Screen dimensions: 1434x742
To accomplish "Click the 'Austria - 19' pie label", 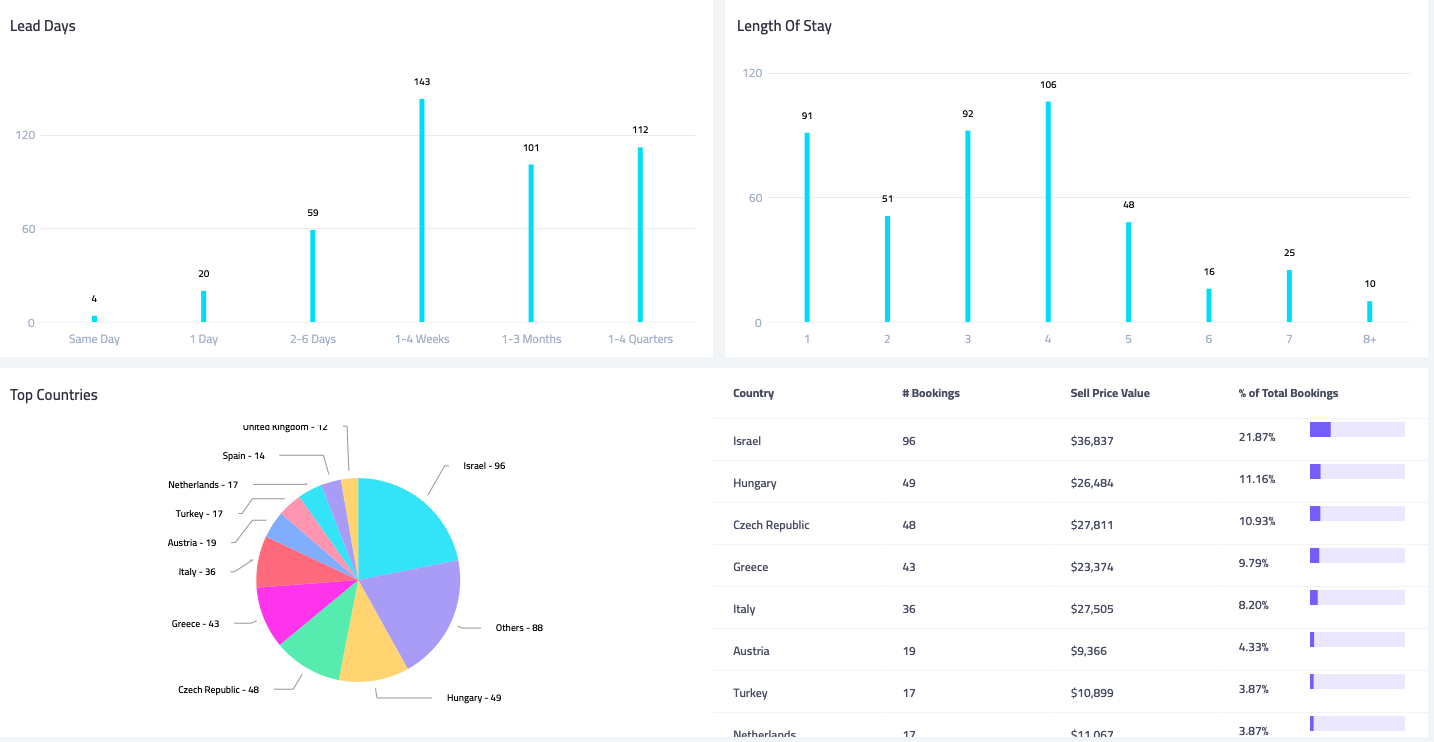I will [x=192, y=543].
